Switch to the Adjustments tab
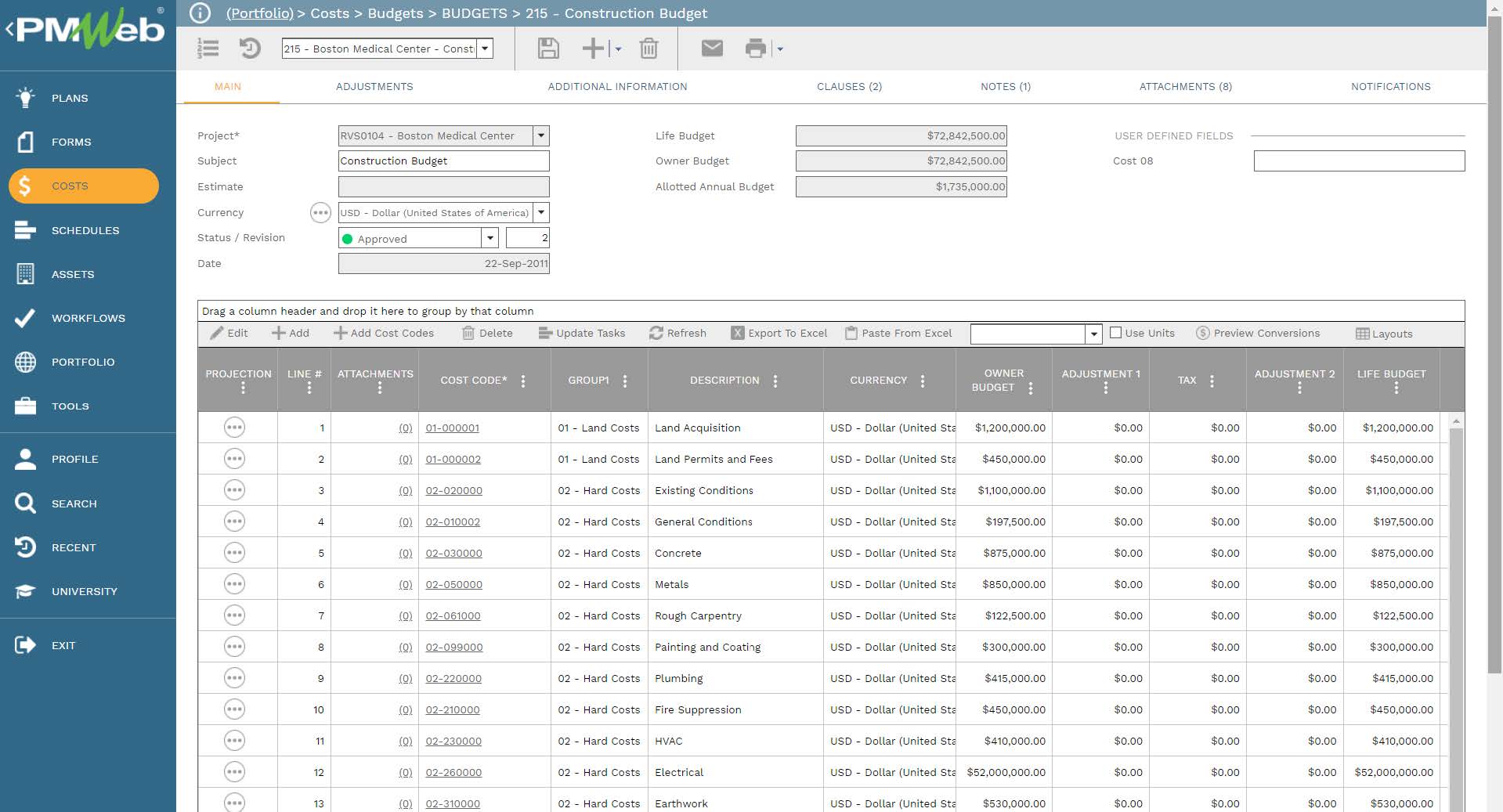This screenshot has height=812, width=1503. (x=374, y=86)
